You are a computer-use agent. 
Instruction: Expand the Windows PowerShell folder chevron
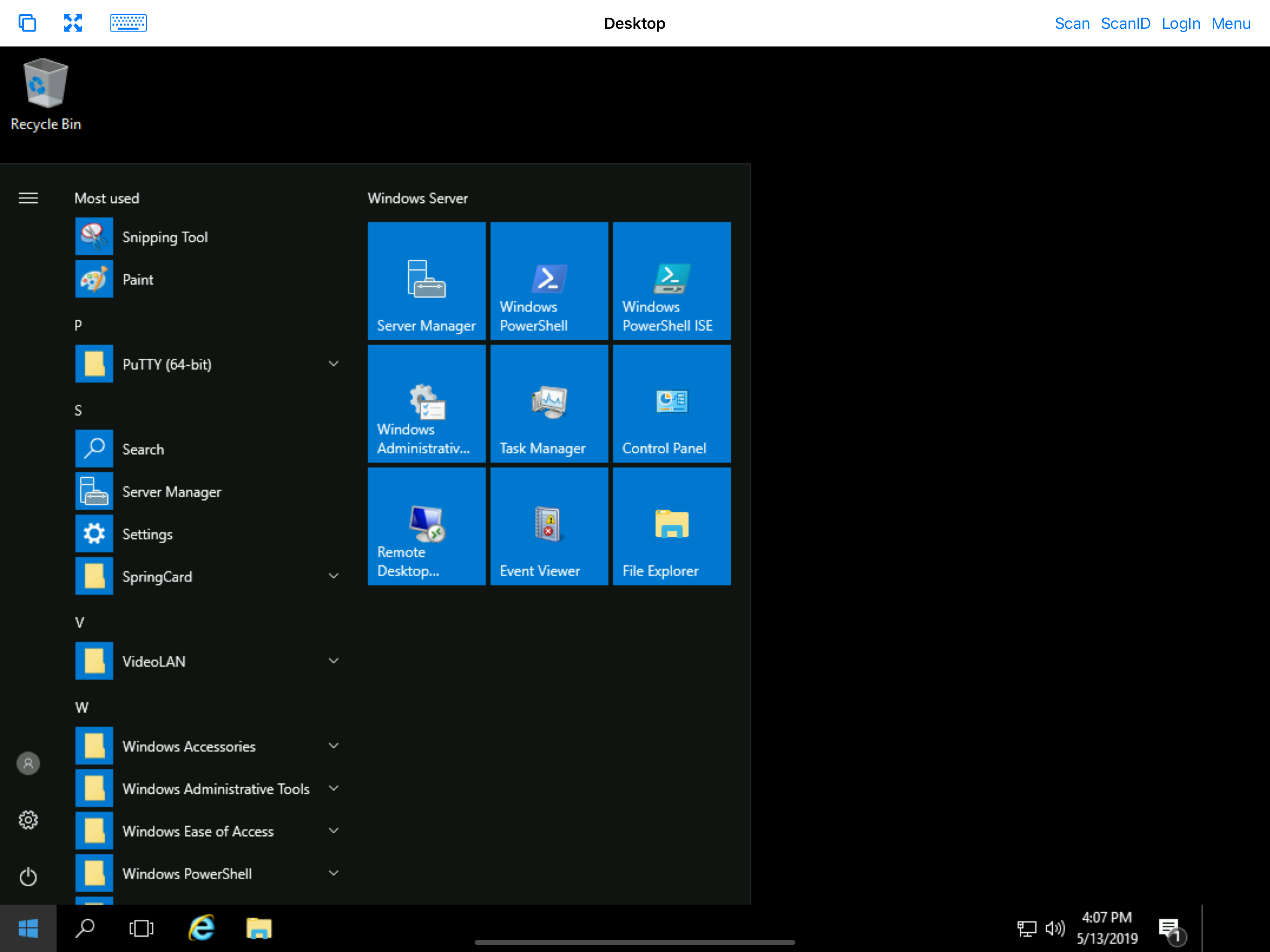(334, 873)
